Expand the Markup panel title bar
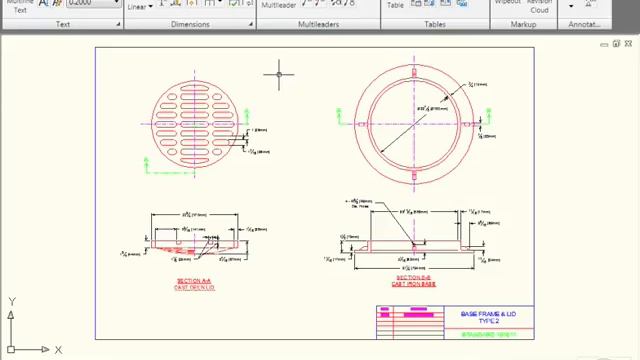 523,24
